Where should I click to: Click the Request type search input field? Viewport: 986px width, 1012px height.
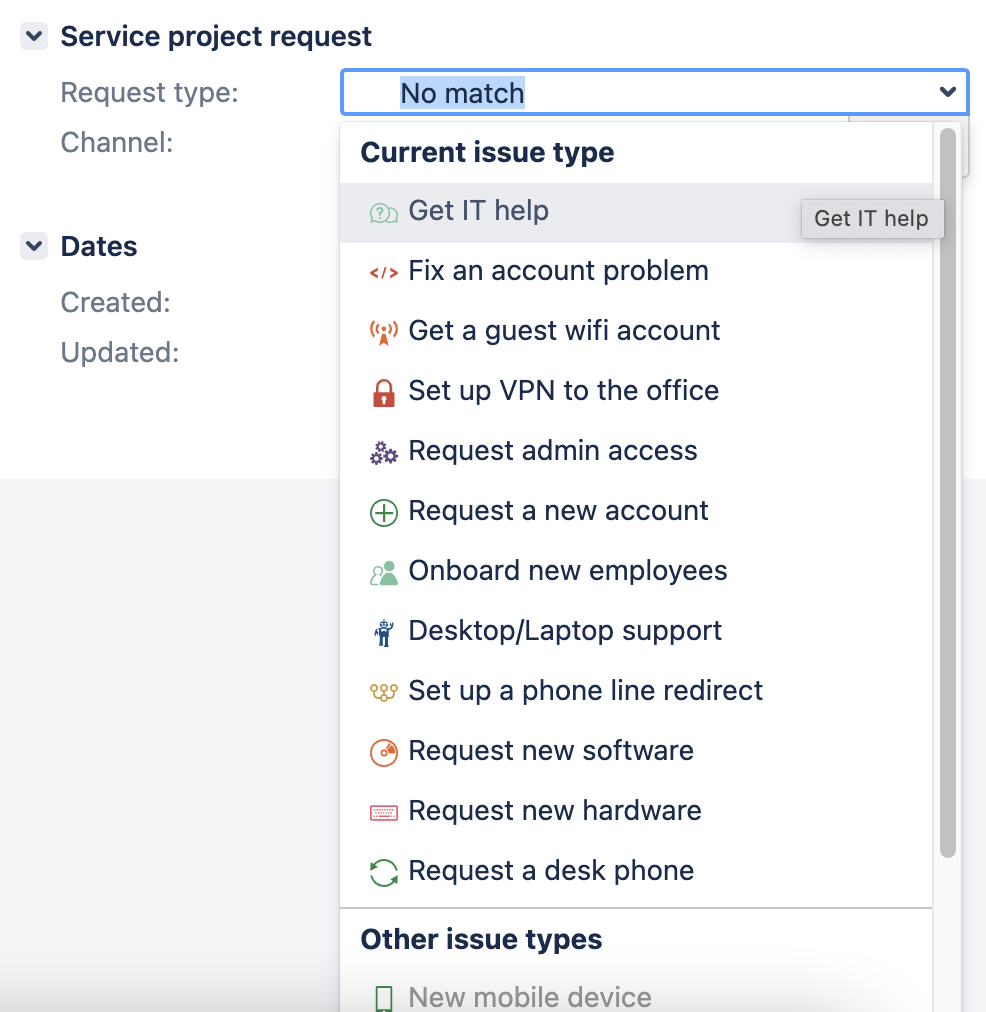pyautogui.click(x=640, y=93)
